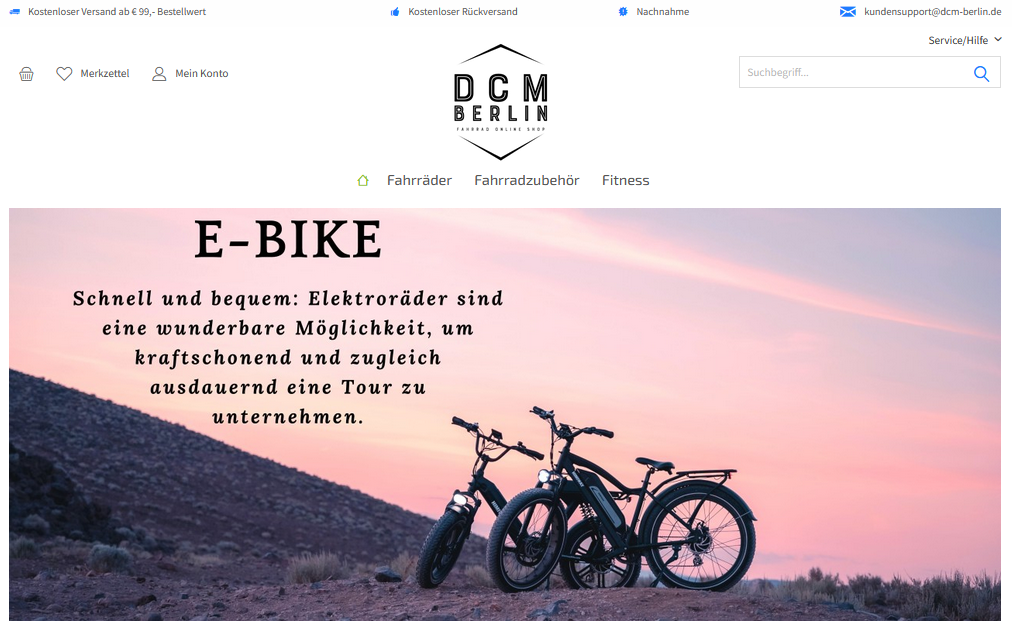Click the Merkzettel link
The width and height of the screenshot is (1012, 627).
click(x=105, y=74)
